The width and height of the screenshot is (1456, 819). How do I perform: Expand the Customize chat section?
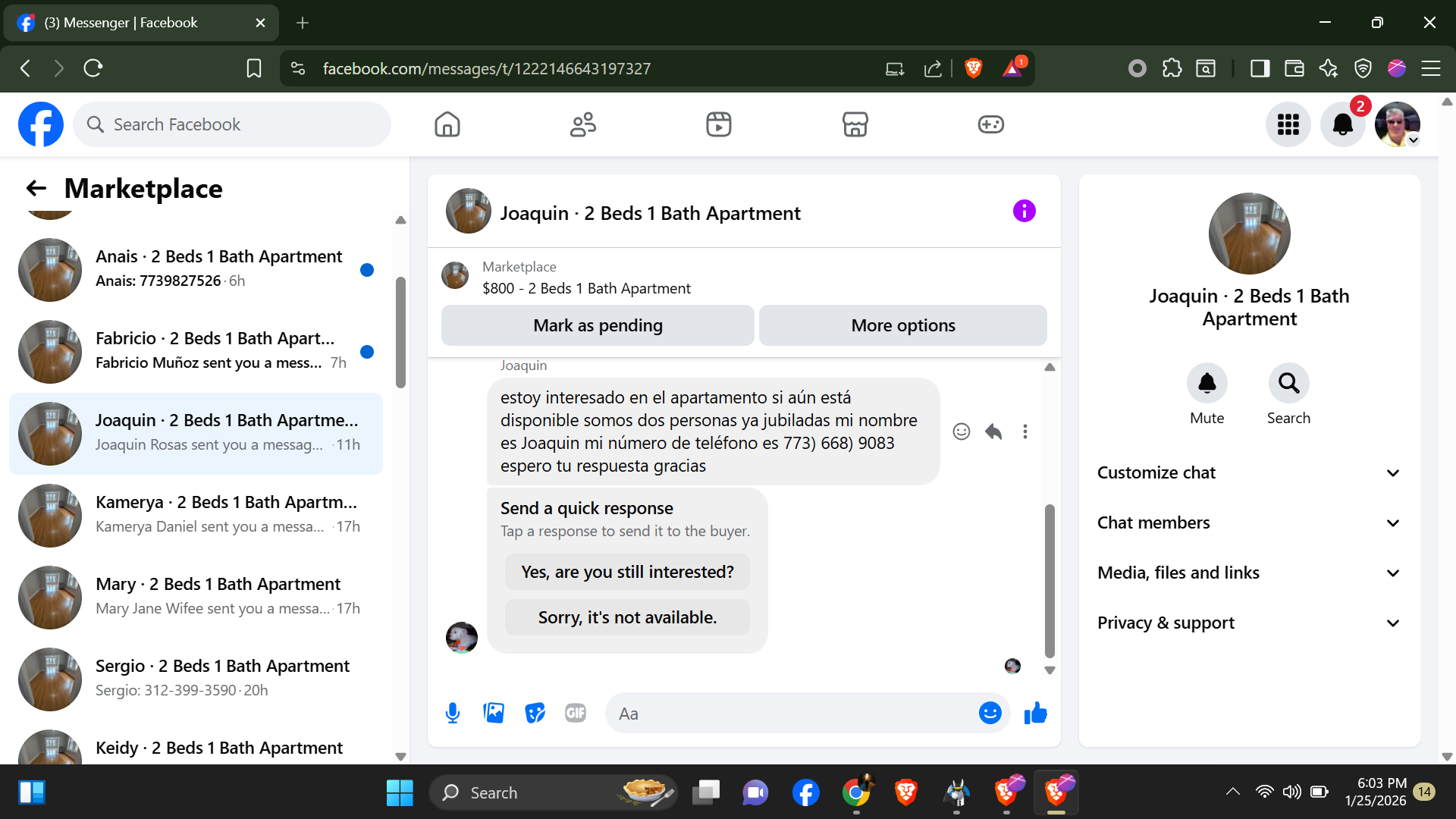coord(1249,473)
